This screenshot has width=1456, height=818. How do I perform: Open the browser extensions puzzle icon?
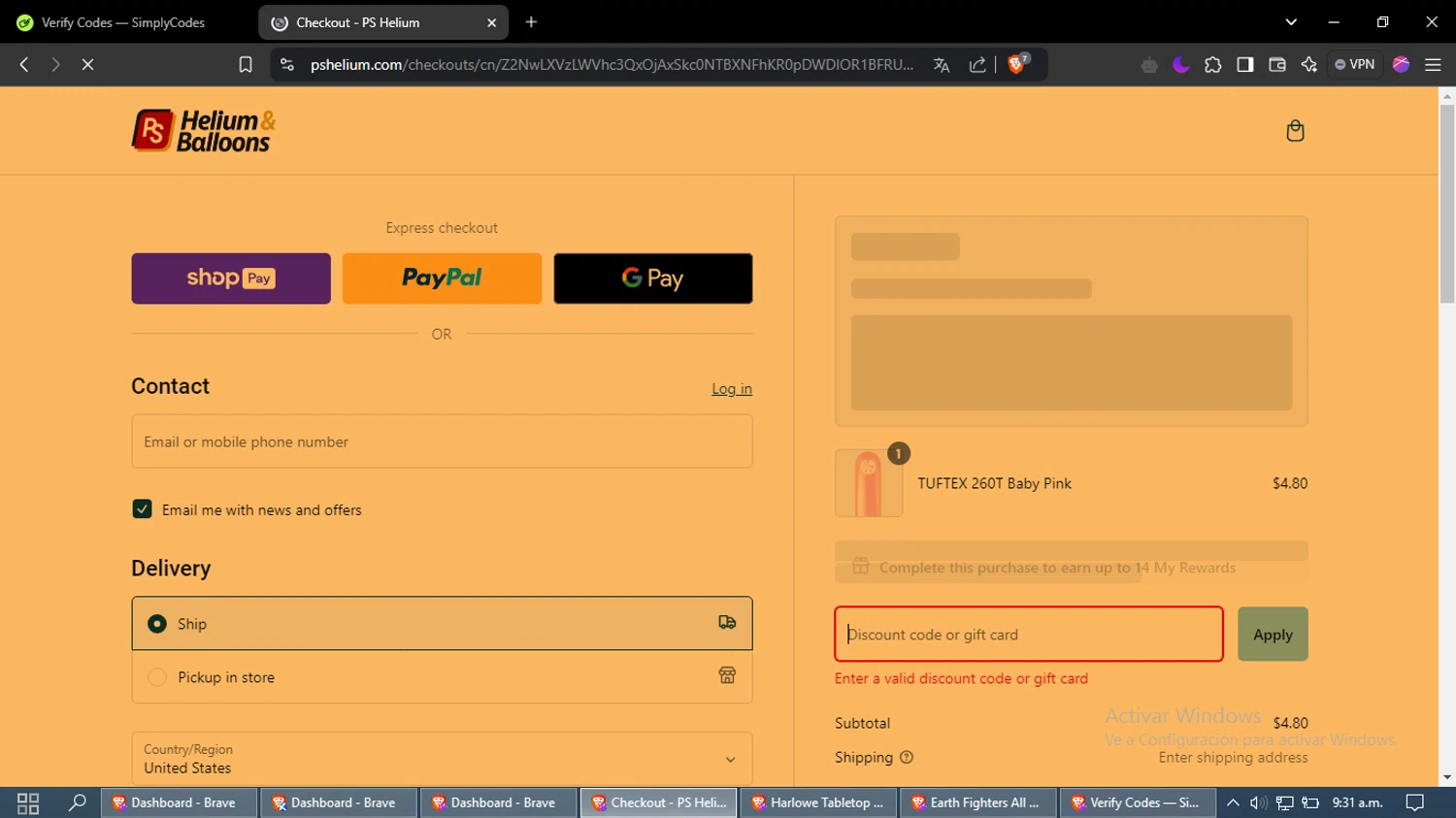pyautogui.click(x=1212, y=64)
